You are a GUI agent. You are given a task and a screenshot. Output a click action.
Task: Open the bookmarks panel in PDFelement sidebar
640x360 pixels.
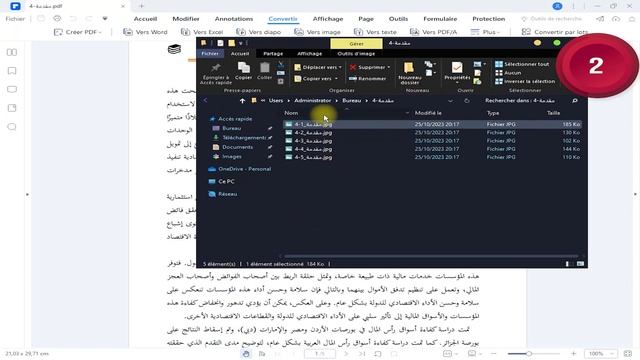tap(12, 71)
